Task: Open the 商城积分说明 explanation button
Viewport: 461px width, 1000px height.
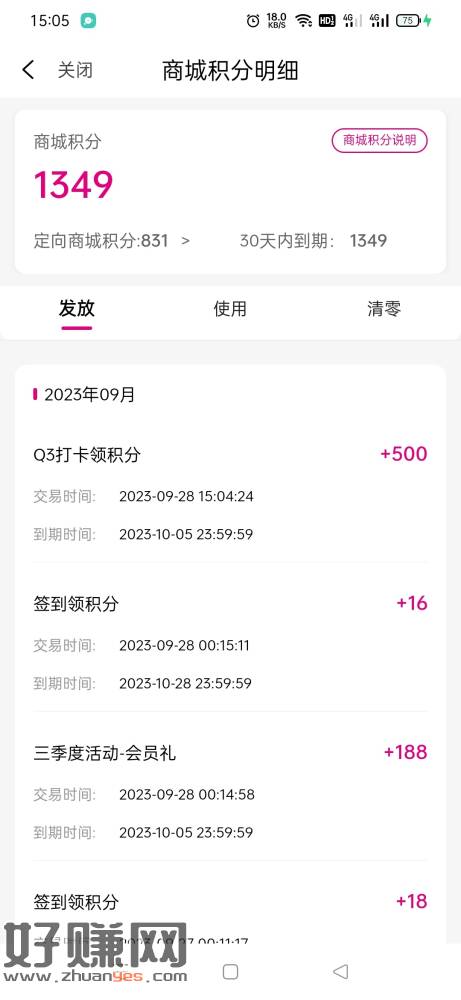Action: tap(379, 140)
